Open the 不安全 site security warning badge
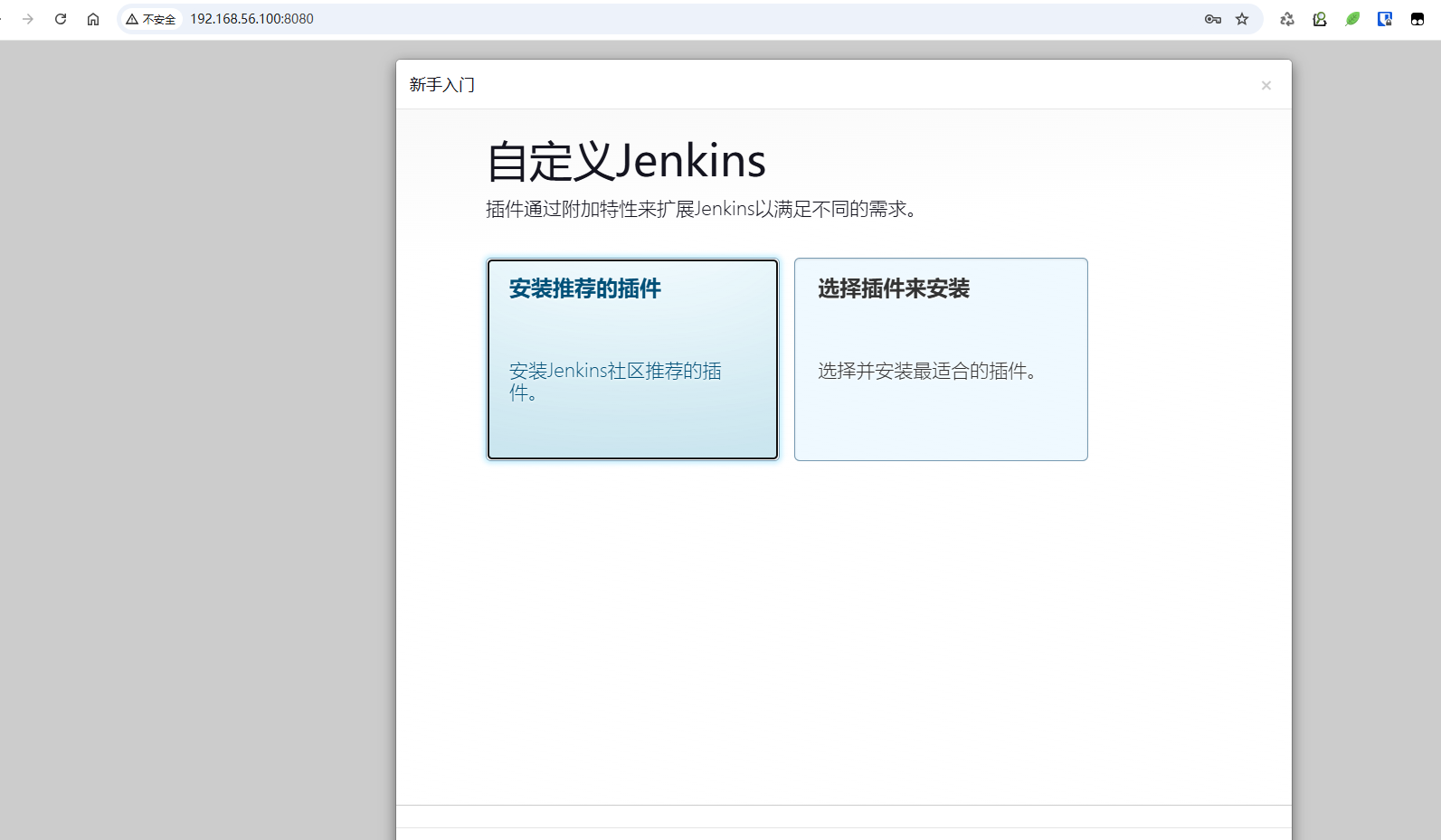Screen dimensions: 1441x840 tap(151, 19)
